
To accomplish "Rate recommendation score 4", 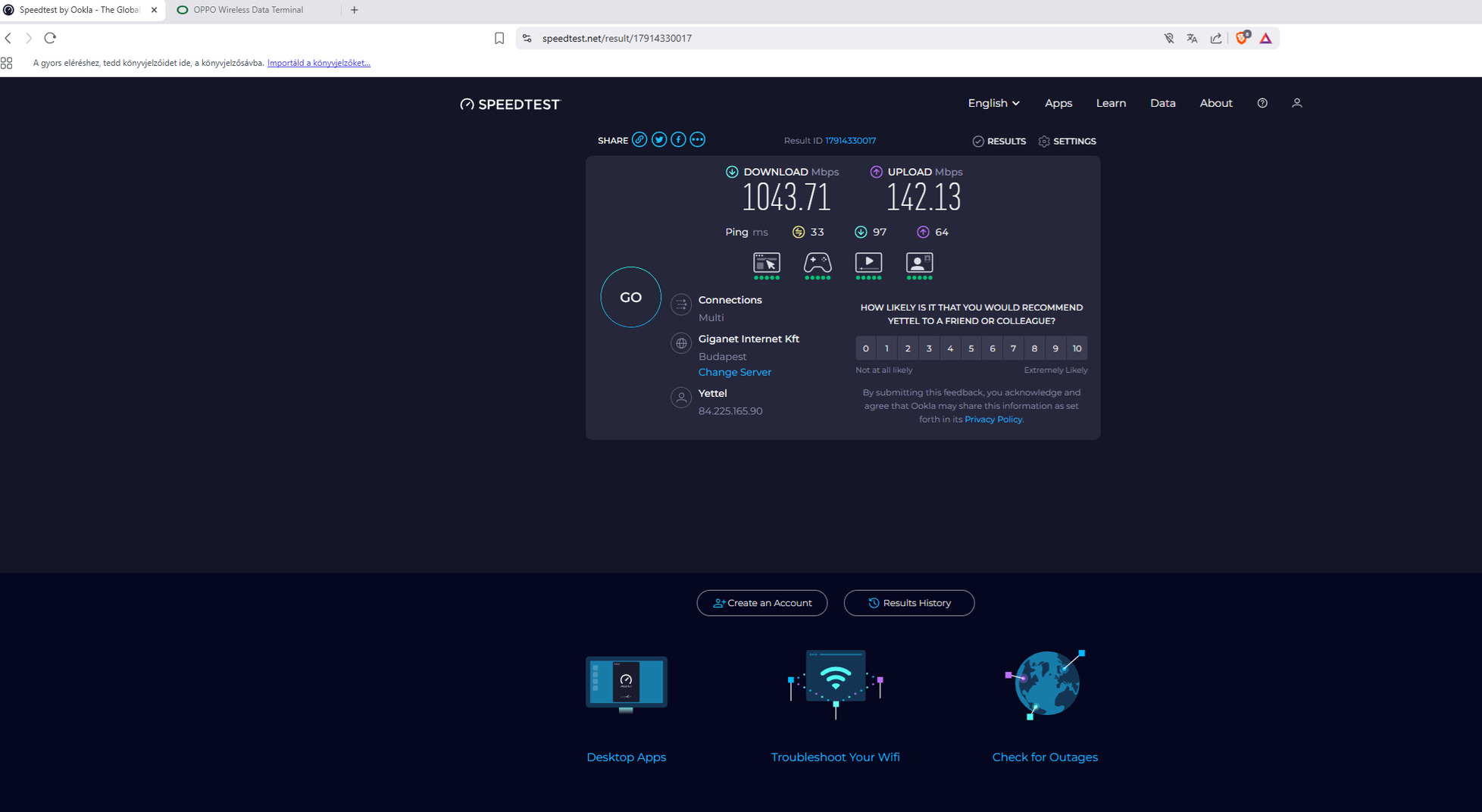I will 950,348.
